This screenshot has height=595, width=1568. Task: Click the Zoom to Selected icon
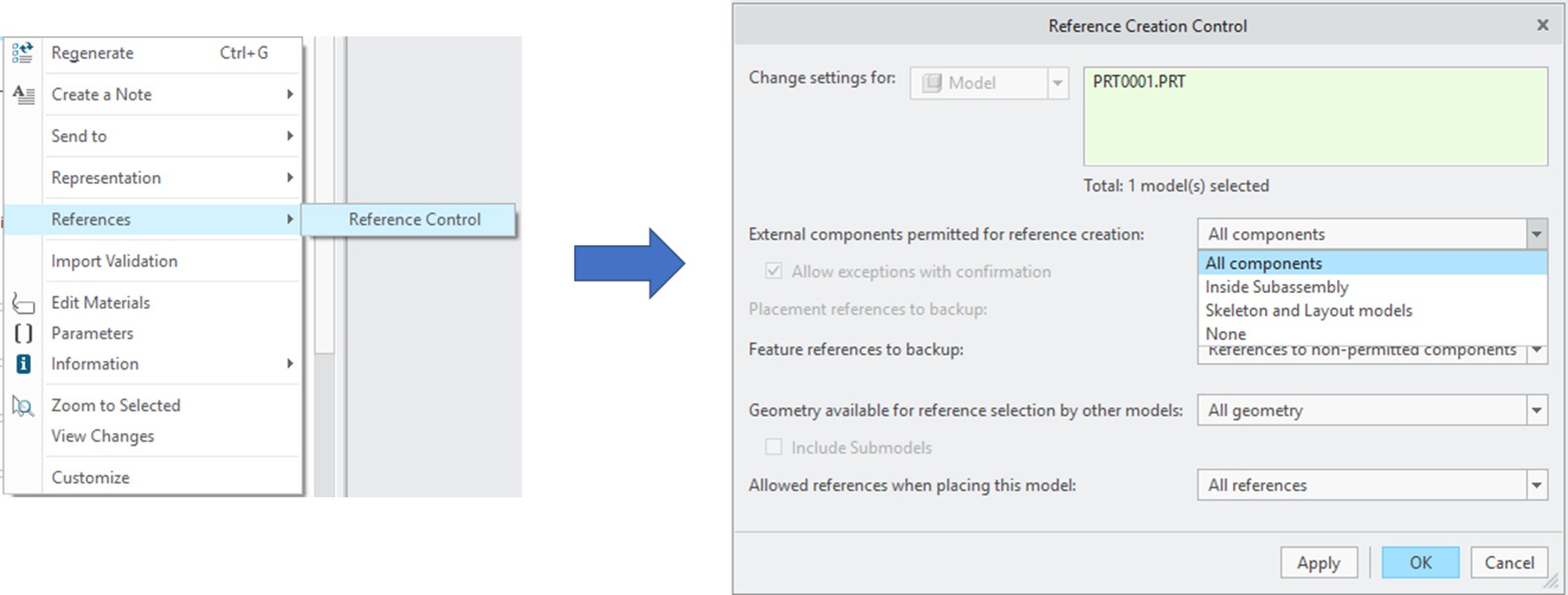[23, 407]
